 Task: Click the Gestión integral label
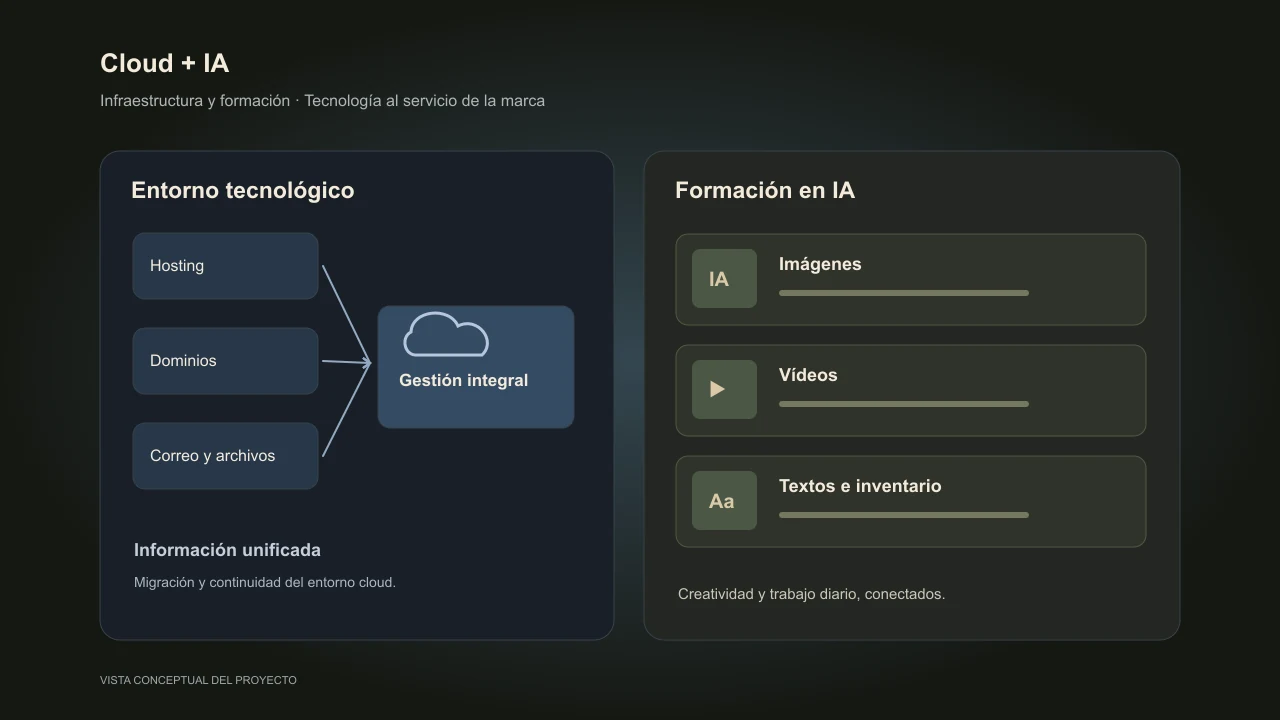coord(463,380)
